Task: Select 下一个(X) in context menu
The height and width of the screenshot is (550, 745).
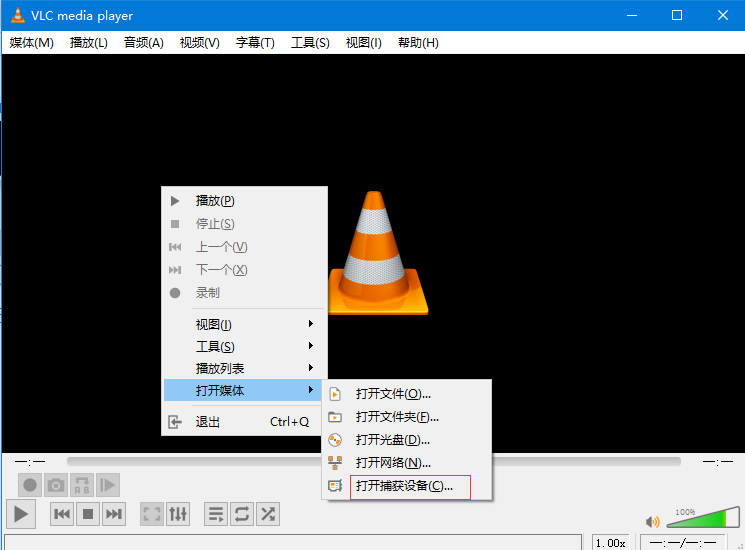Action: [244, 270]
